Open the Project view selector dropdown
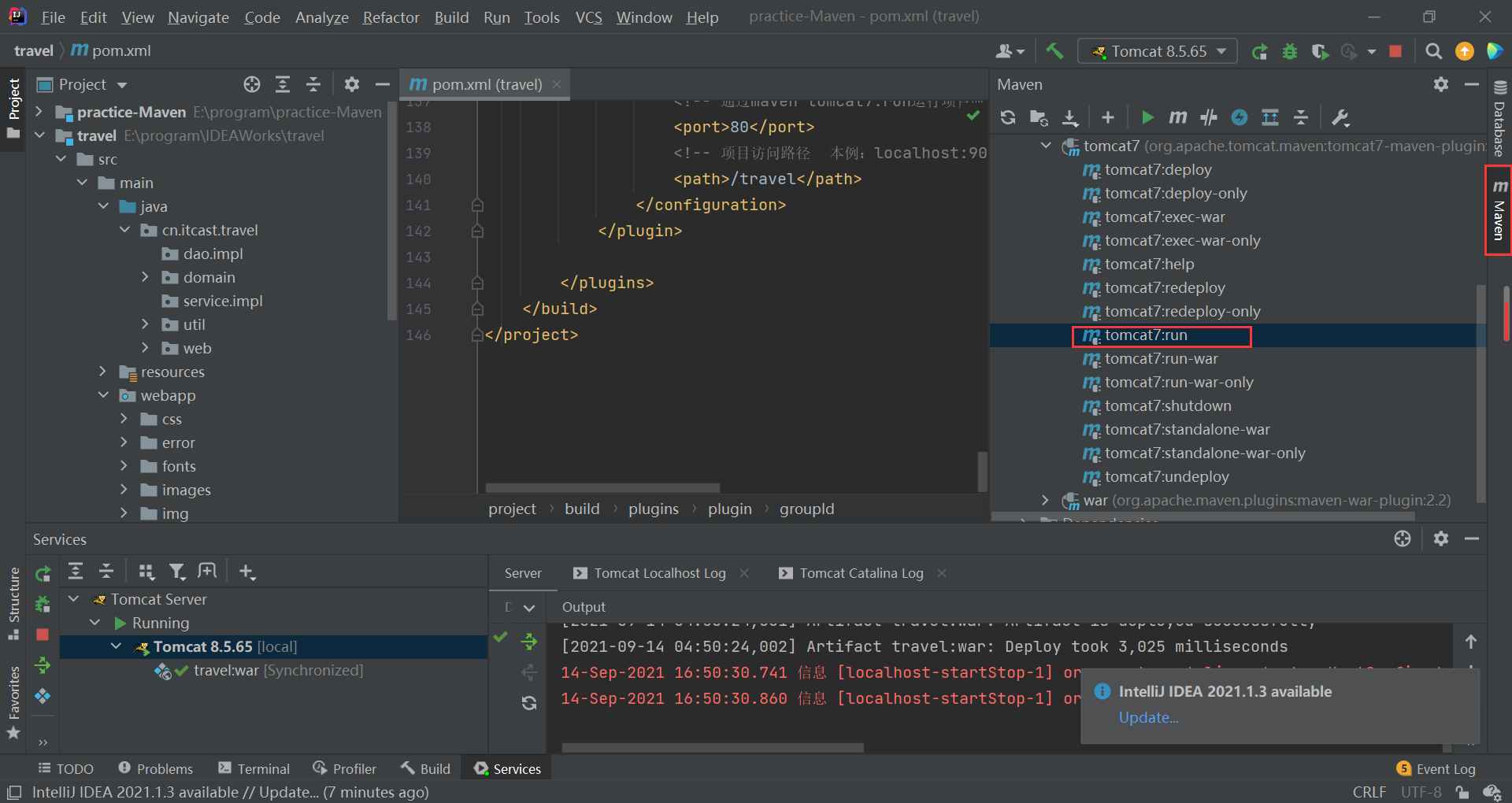This screenshot has height=803, width=1512. coord(83,84)
